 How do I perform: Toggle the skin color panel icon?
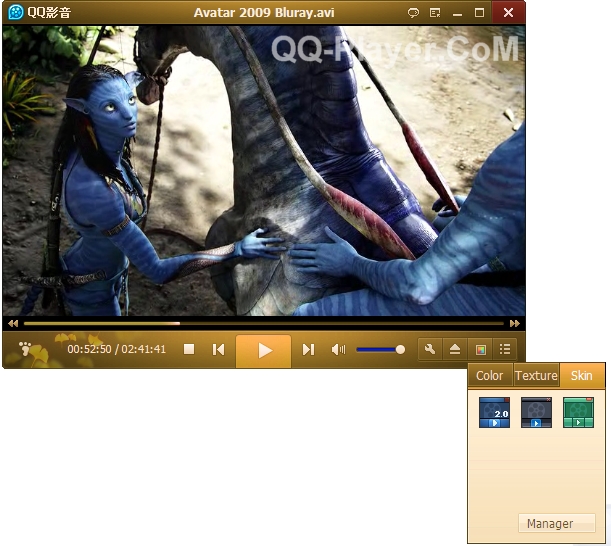[x=481, y=349]
